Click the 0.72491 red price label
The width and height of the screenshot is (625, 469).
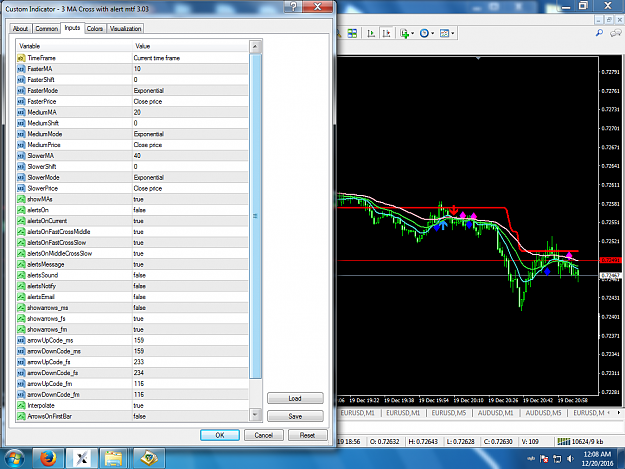click(610, 260)
